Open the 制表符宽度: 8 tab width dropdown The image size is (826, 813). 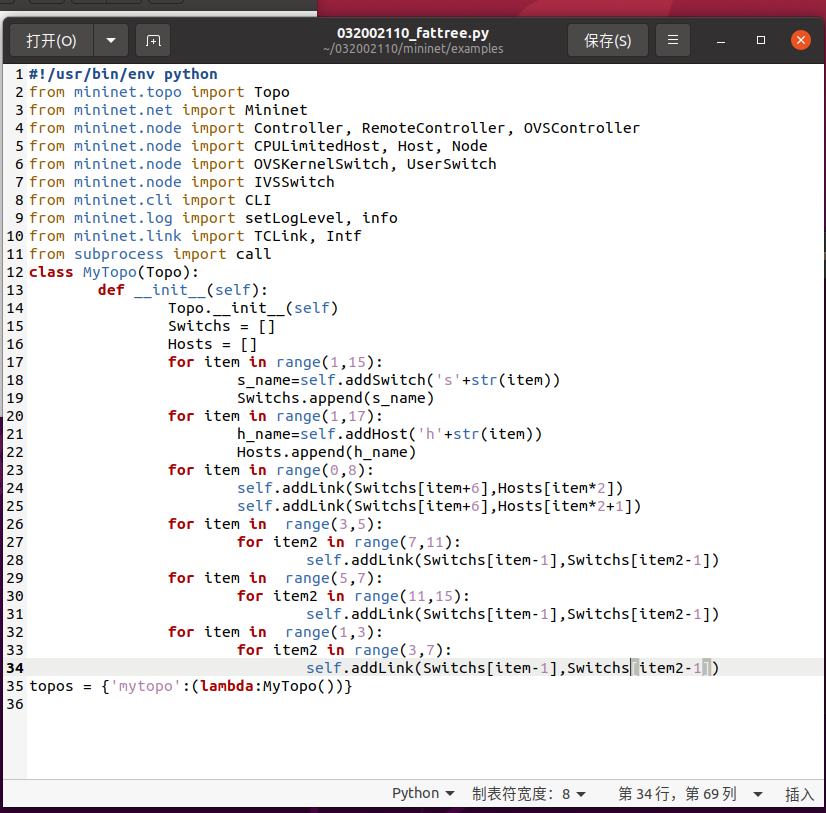click(528, 794)
